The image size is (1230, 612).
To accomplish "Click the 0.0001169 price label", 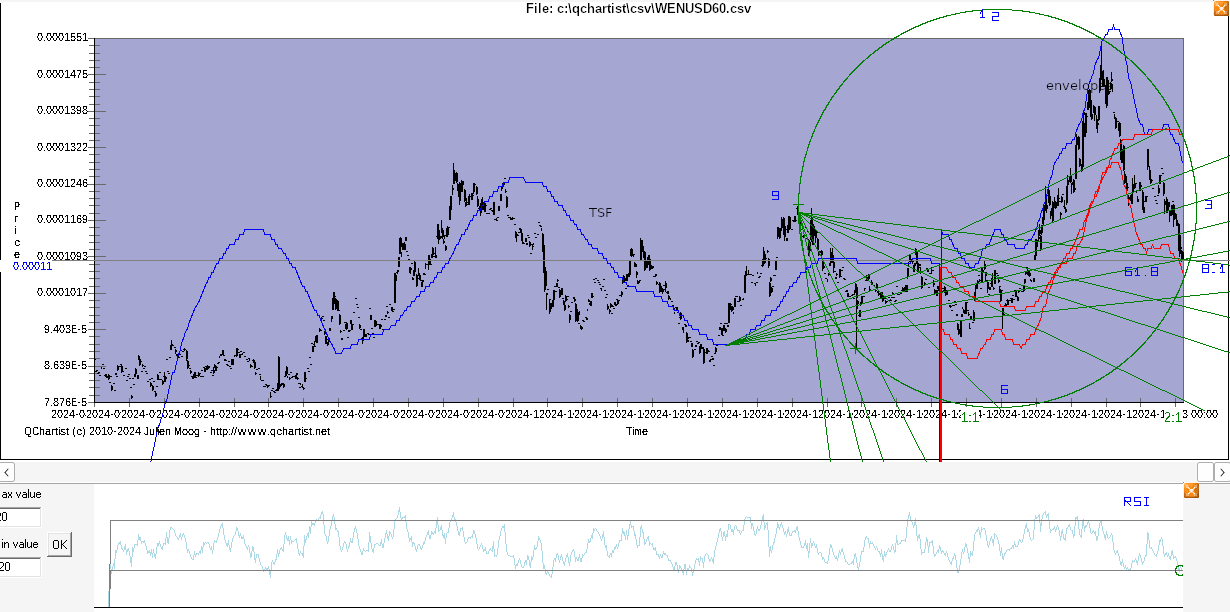I will click(63, 219).
